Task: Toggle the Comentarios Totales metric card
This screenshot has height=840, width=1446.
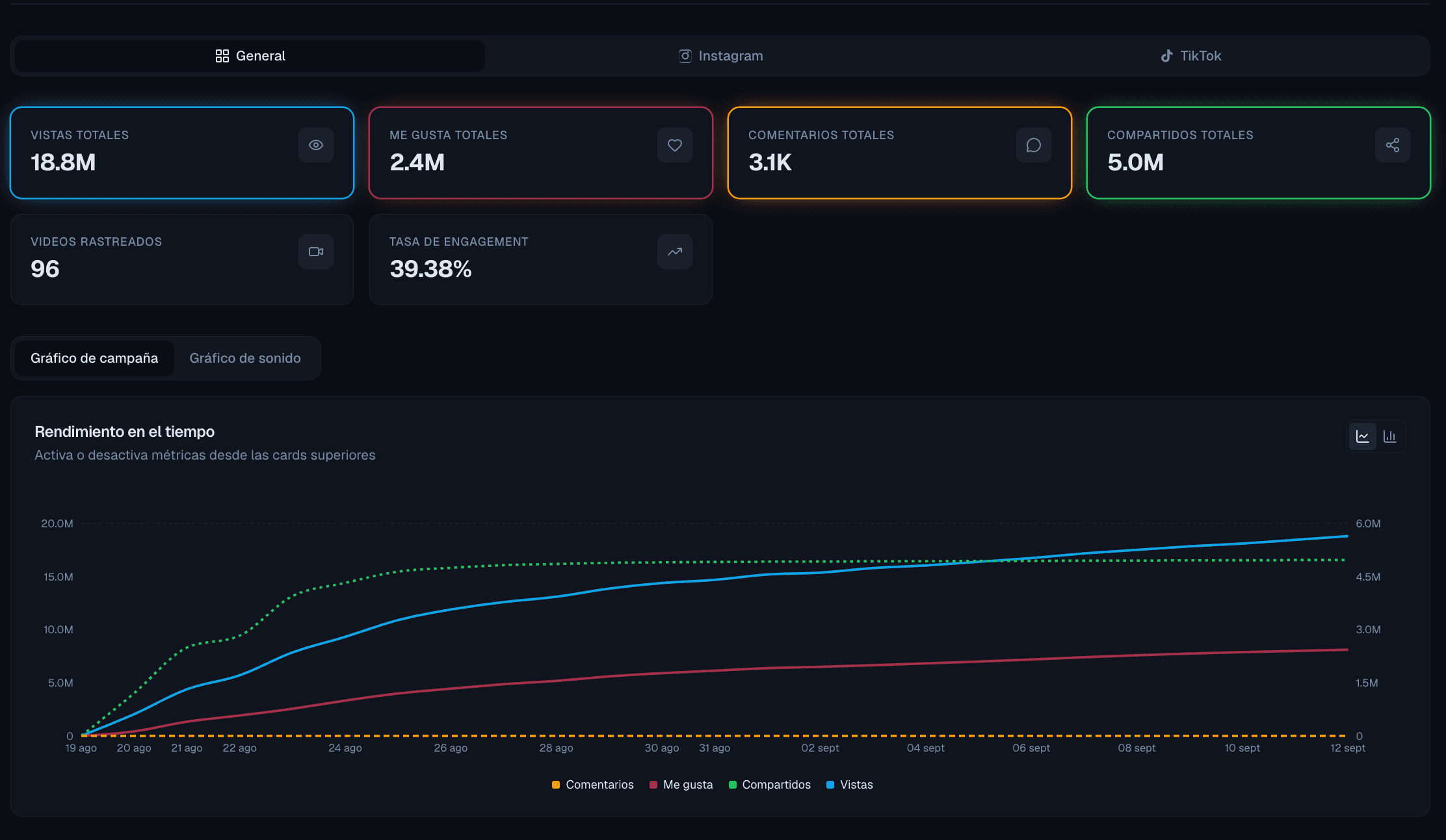Action: (900, 153)
